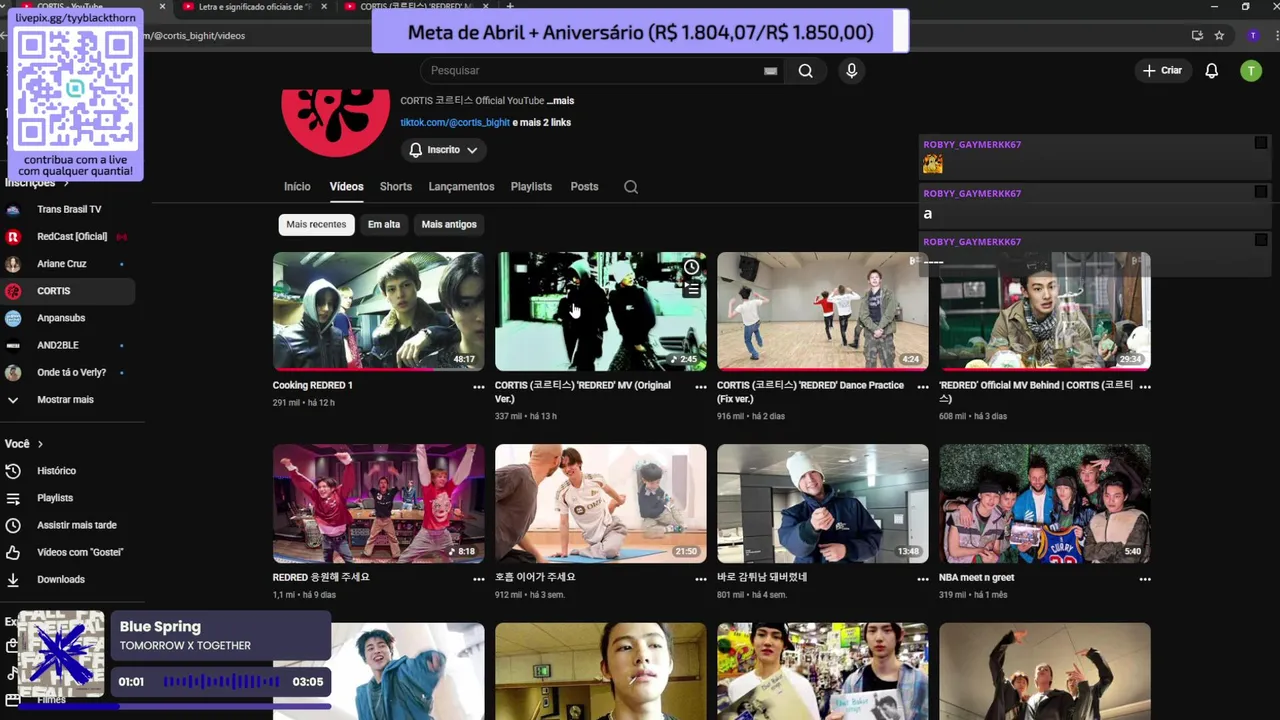Open the Posts channel tab
Screen dimensions: 1280x720
pos(584,187)
